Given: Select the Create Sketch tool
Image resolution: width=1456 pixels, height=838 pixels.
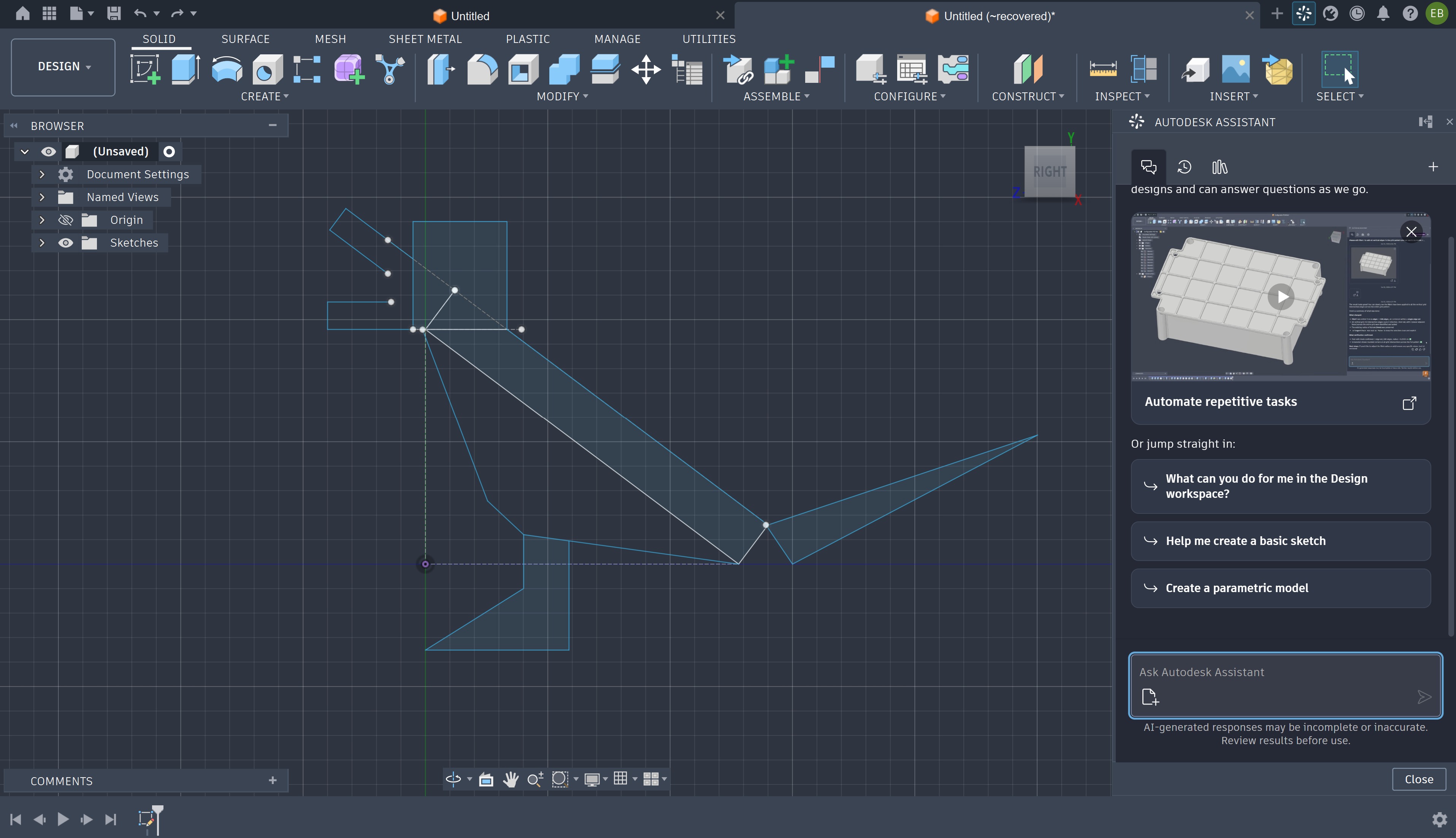Looking at the screenshot, I should coord(144,70).
